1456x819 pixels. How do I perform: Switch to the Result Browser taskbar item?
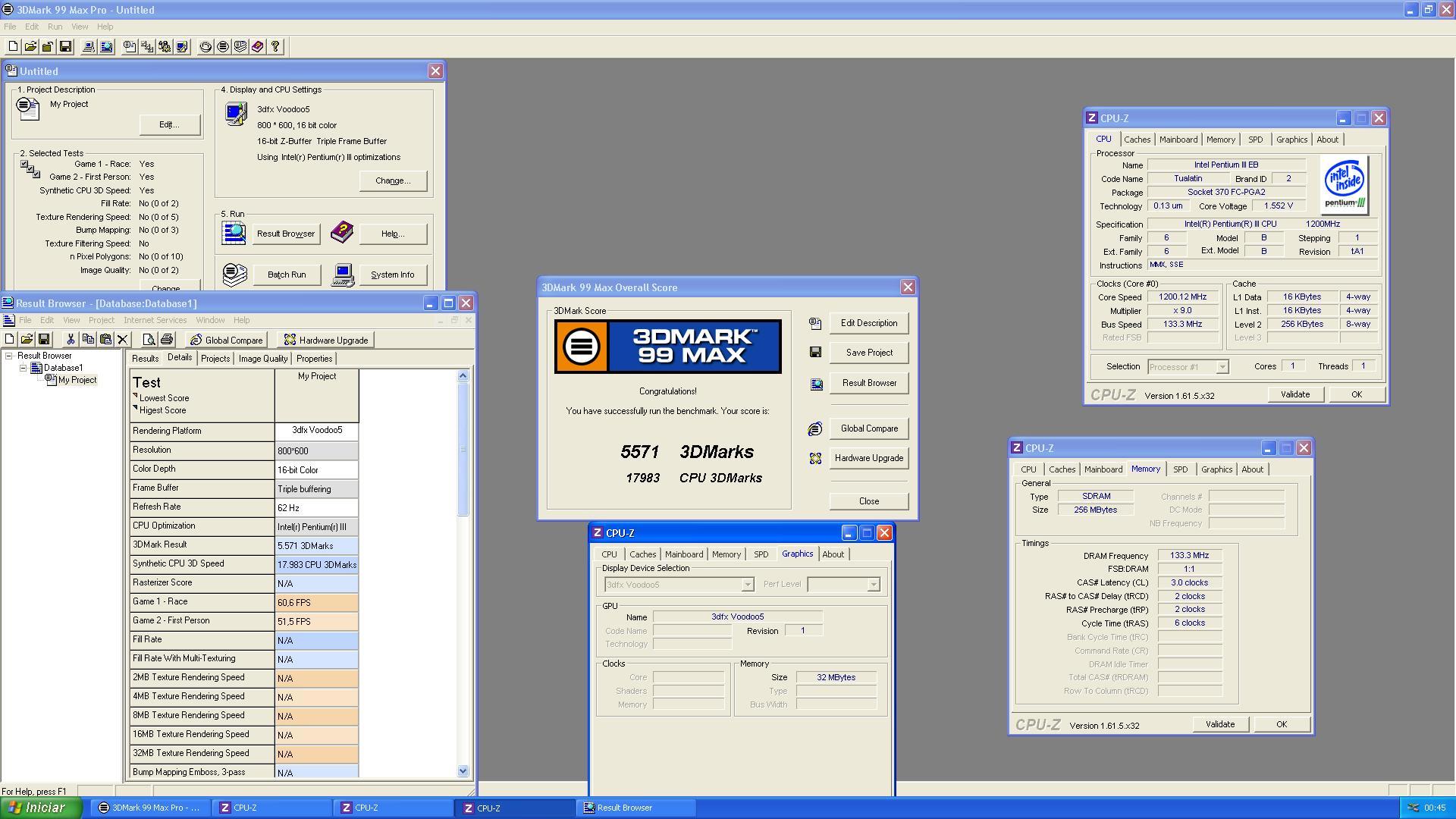637,808
